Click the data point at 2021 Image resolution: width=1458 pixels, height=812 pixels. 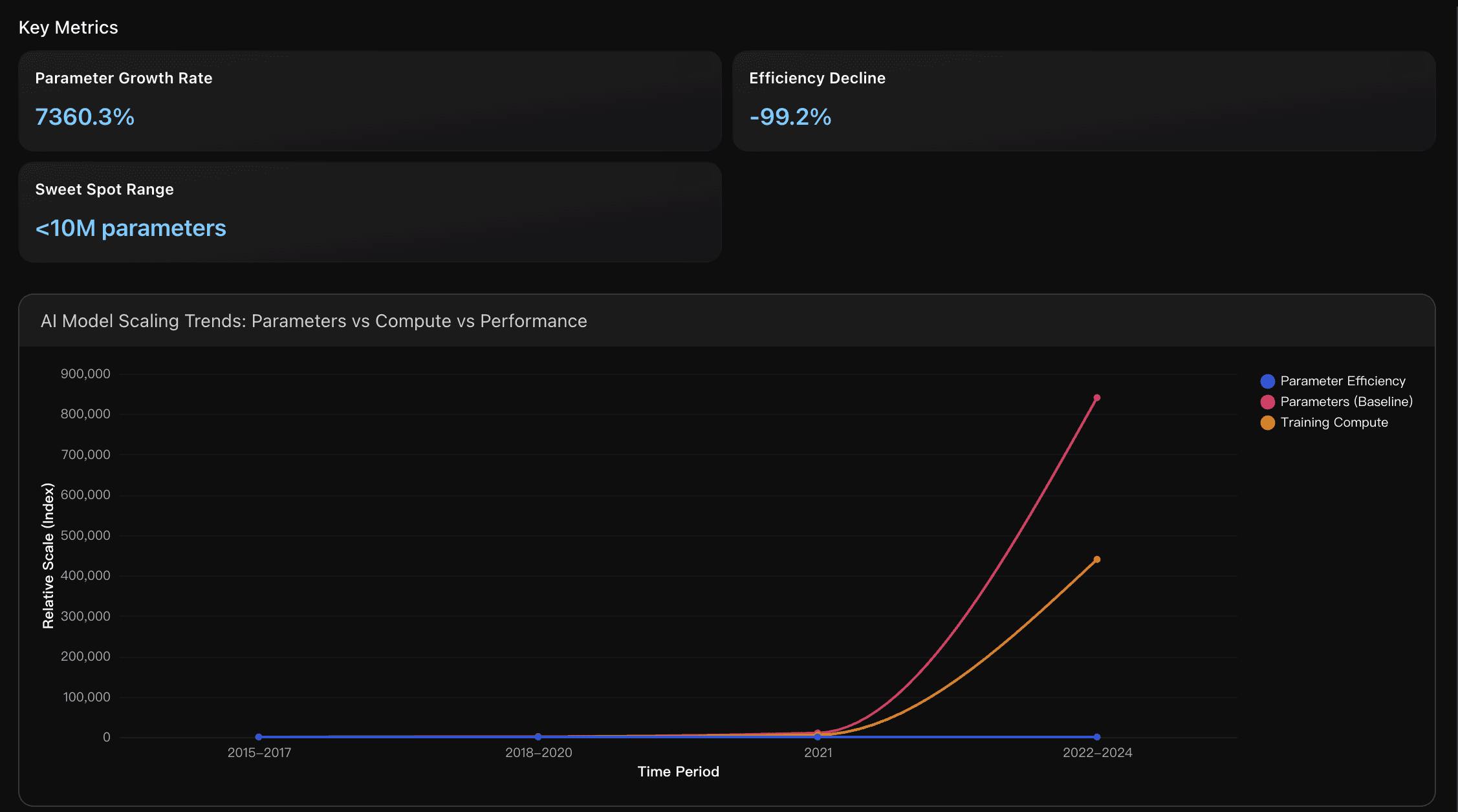pos(818,736)
